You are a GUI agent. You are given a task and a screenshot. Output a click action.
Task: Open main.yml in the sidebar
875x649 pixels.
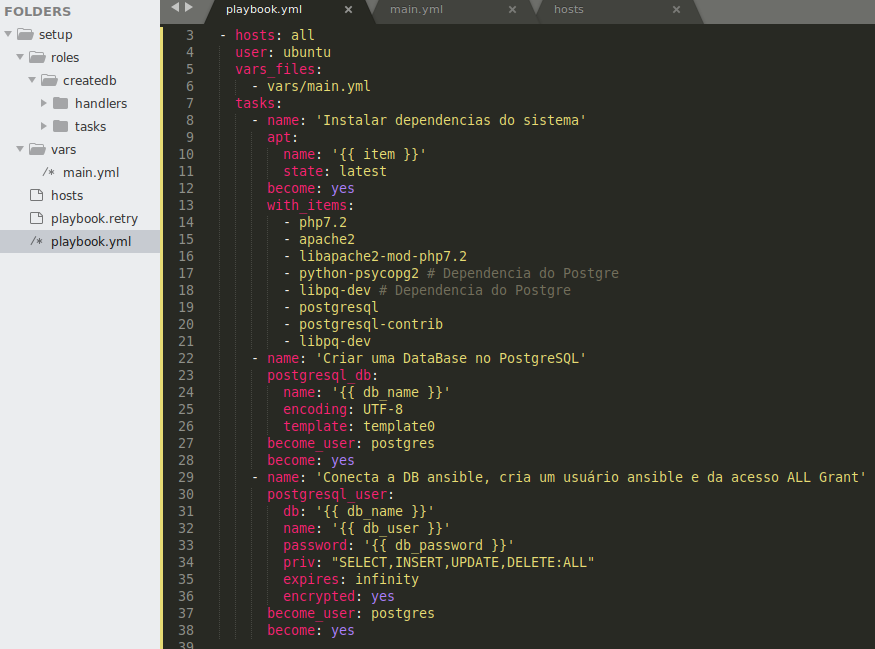(91, 172)
